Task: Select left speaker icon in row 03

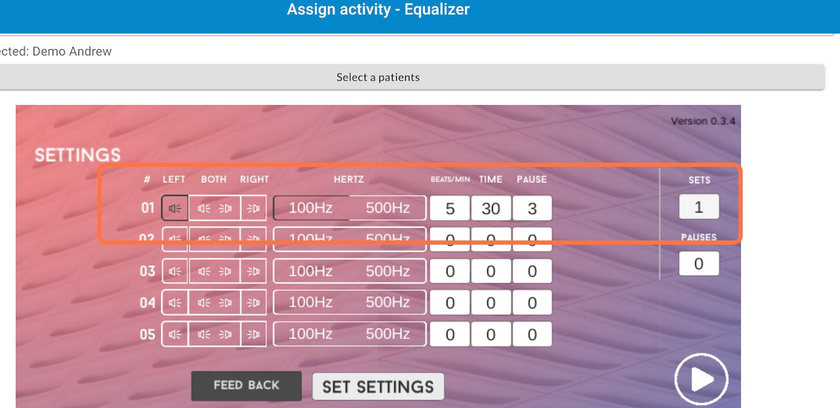Action: click(175, 272)
